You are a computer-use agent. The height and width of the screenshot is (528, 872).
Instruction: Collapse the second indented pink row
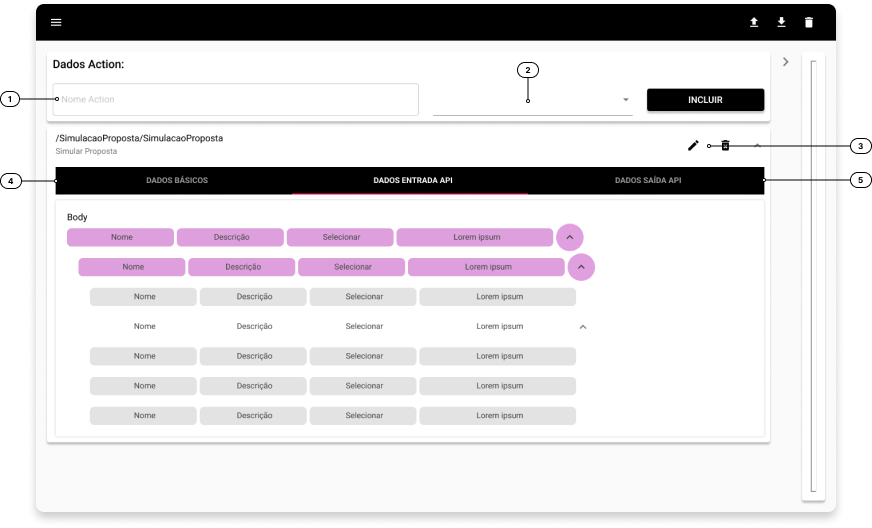581,267
